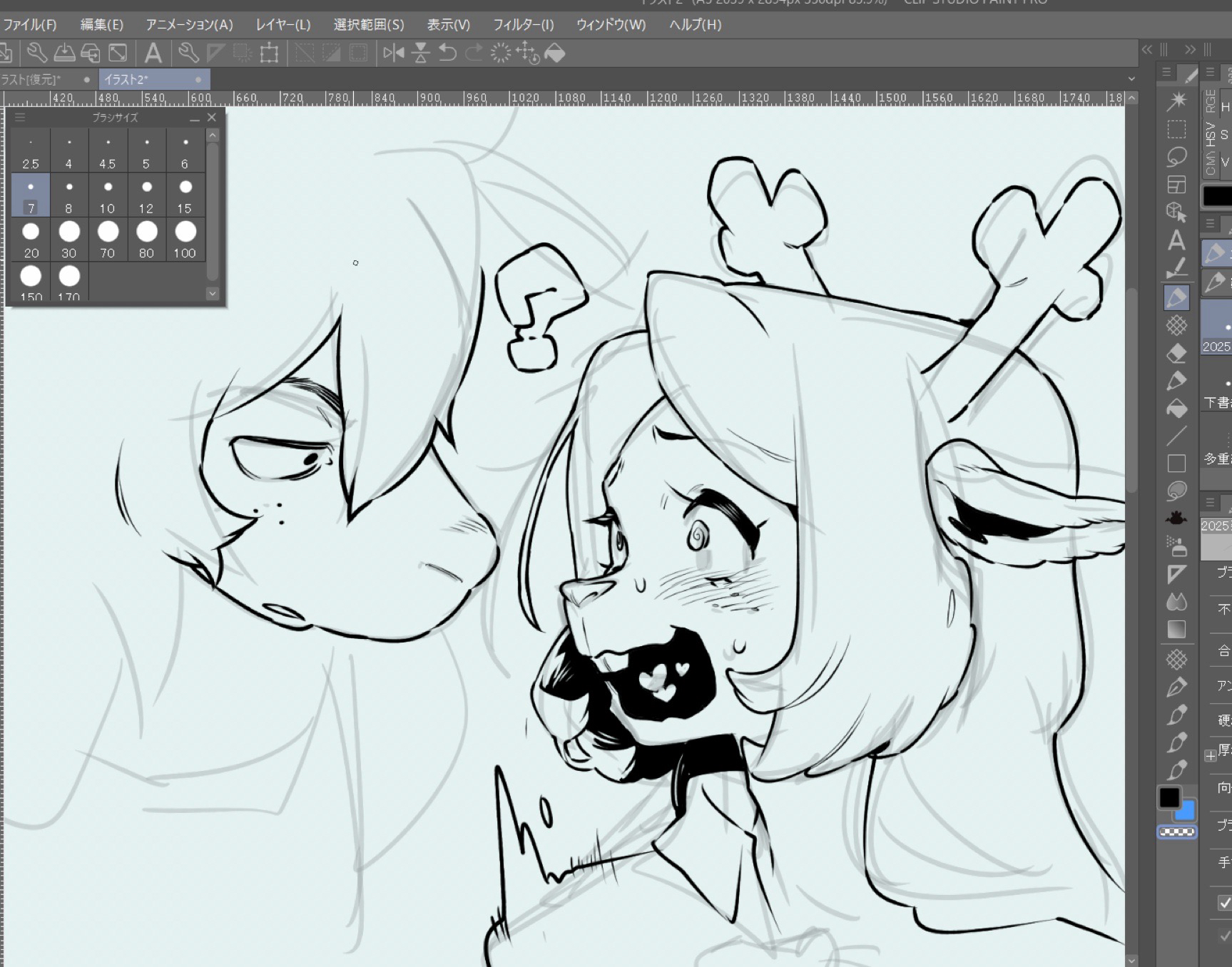The height and width of the screenshot is (967, 1232).
Task: Open the 表示(V) menu
Action: click(449, 25)
